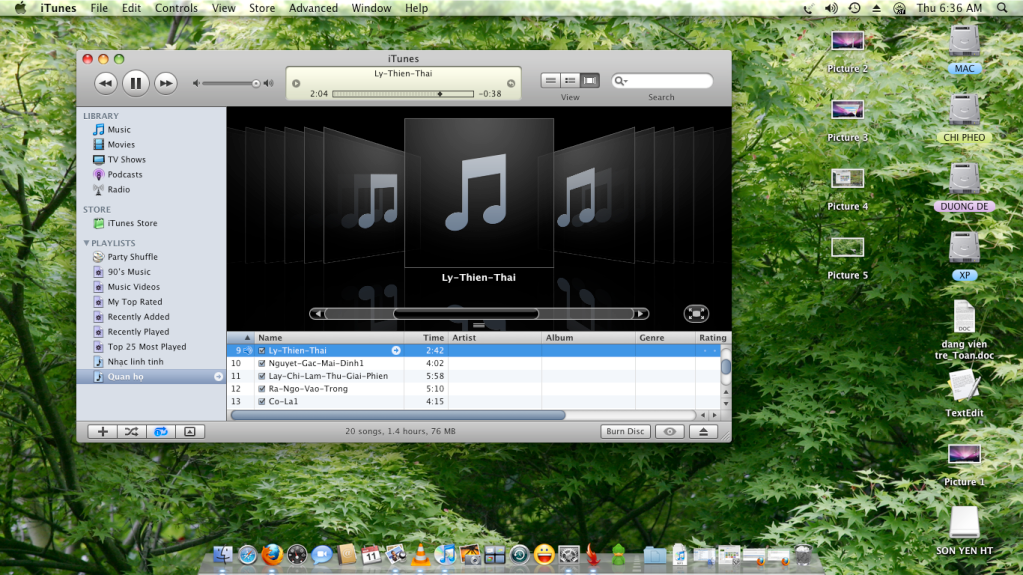Open TV Shows in sidebar
Screen dimensions: 1023x575
tap(127, 159)
